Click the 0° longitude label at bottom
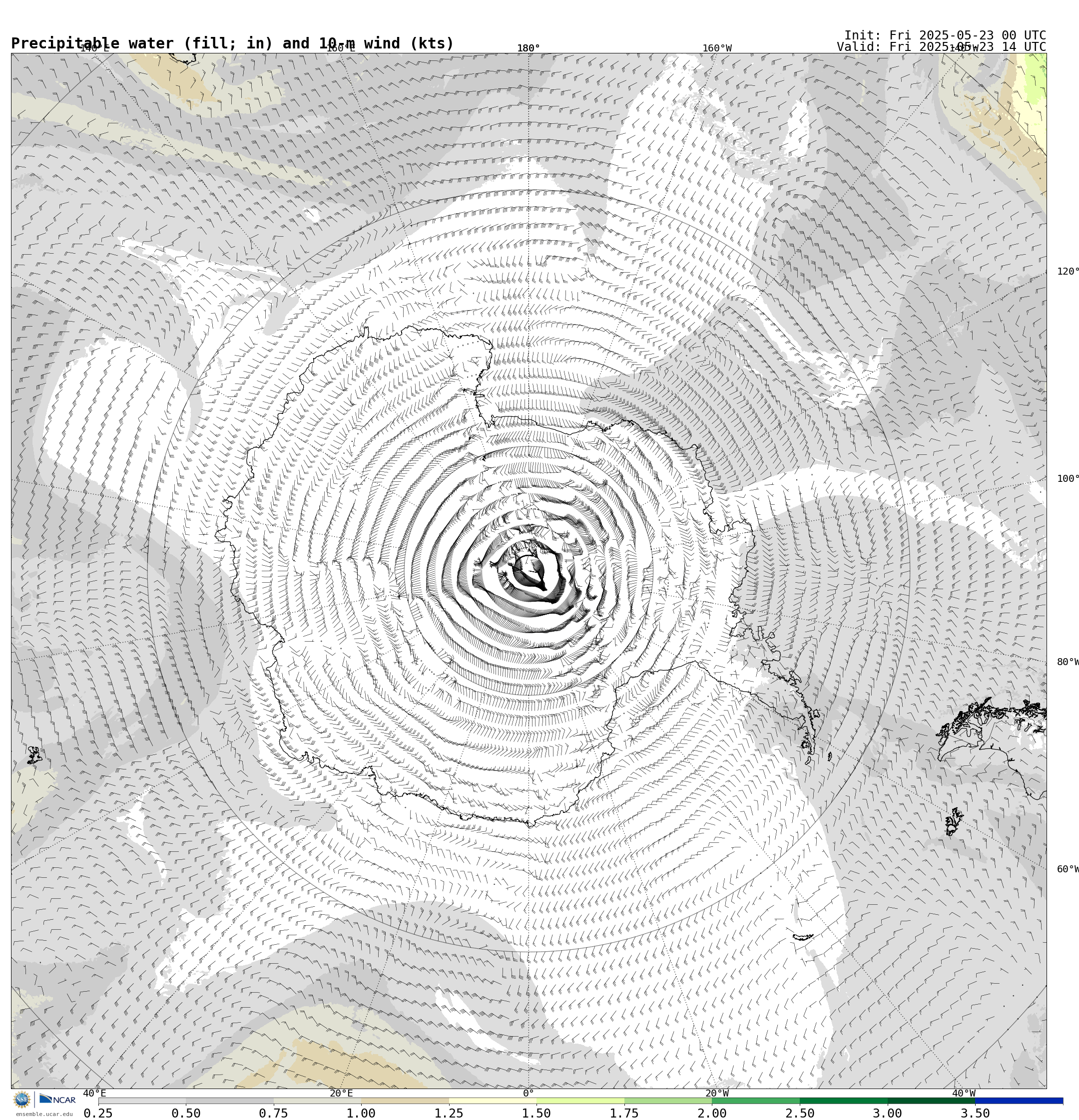The height and width of the screenshot is (1120, 1079). tap(529, 1094)
